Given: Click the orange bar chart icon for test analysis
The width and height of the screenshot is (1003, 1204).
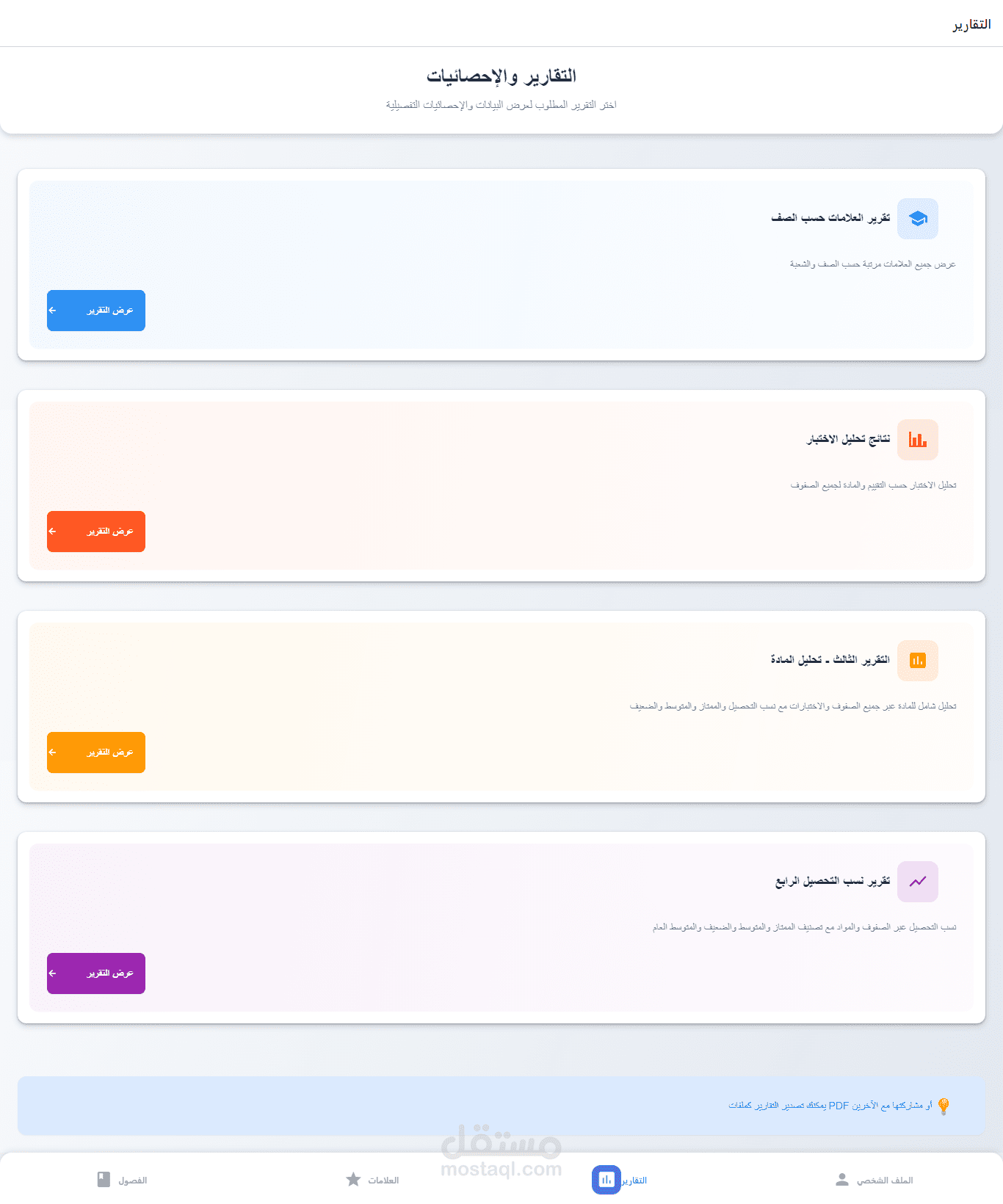Looking at the screenshot, I should (918, 440).
